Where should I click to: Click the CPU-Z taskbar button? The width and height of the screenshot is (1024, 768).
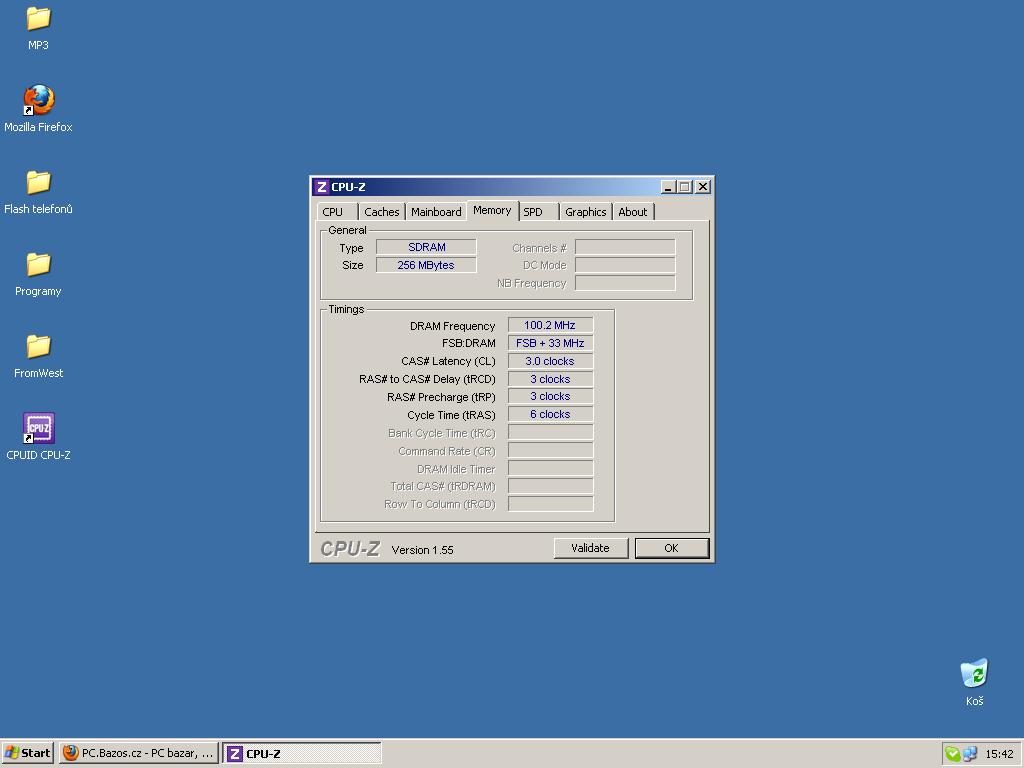(302, 753)
